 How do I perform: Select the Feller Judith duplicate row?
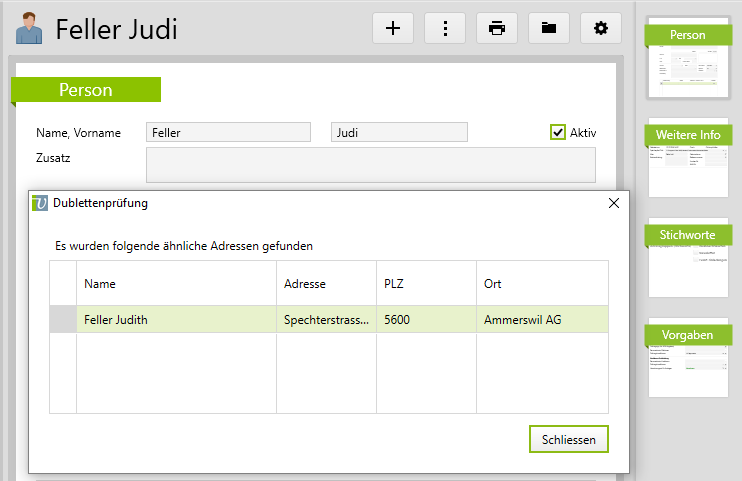(175, 320)
